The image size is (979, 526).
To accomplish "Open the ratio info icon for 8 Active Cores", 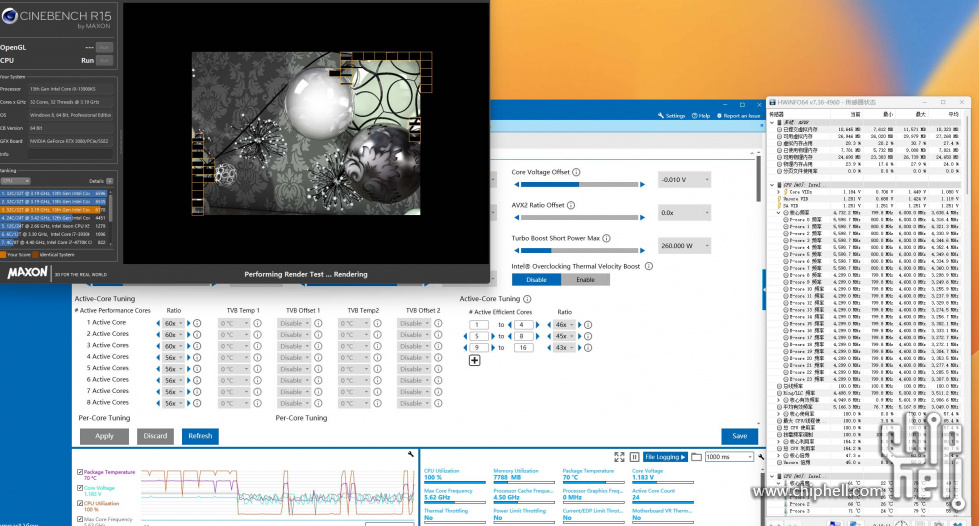I will 197,404.
